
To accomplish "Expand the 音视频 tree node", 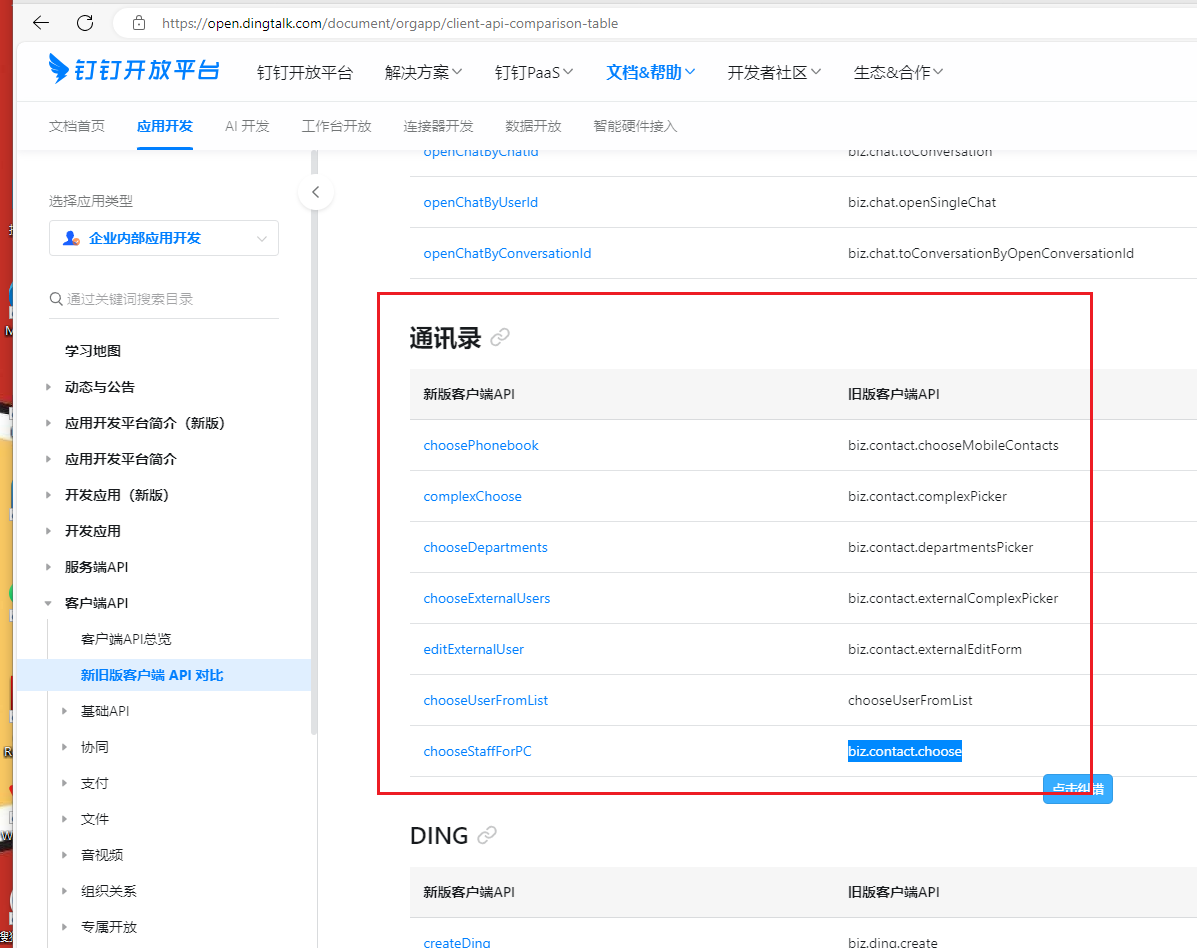I will pos(64,854).
